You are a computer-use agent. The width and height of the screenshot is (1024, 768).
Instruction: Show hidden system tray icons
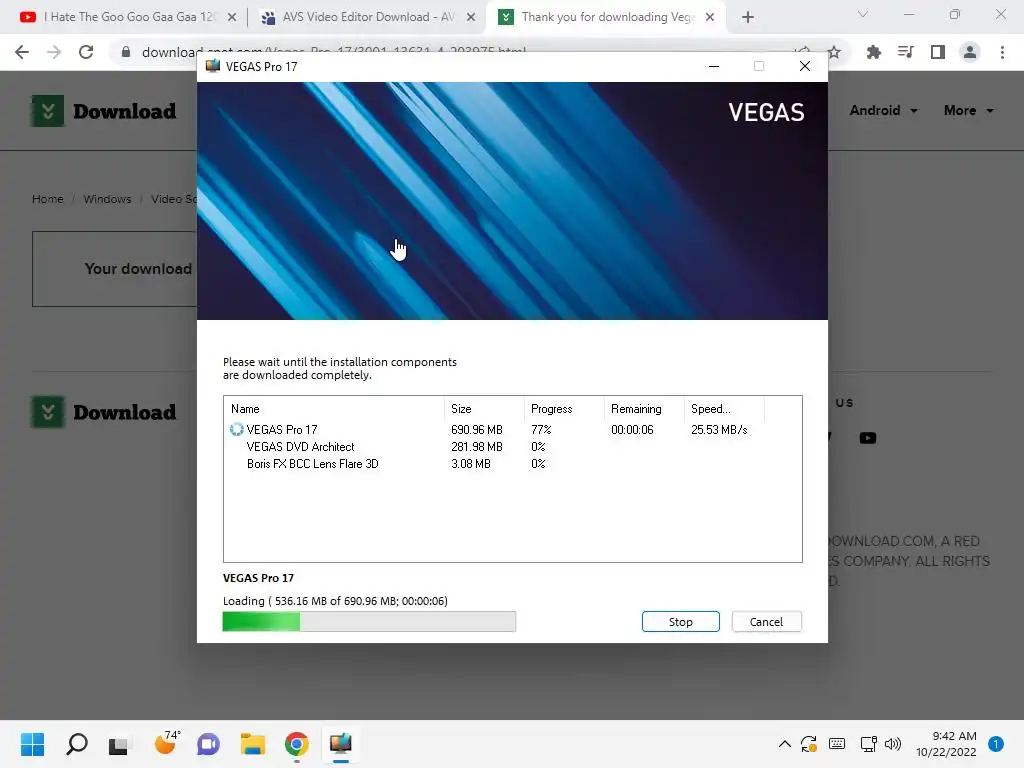(x=785, y=744)
